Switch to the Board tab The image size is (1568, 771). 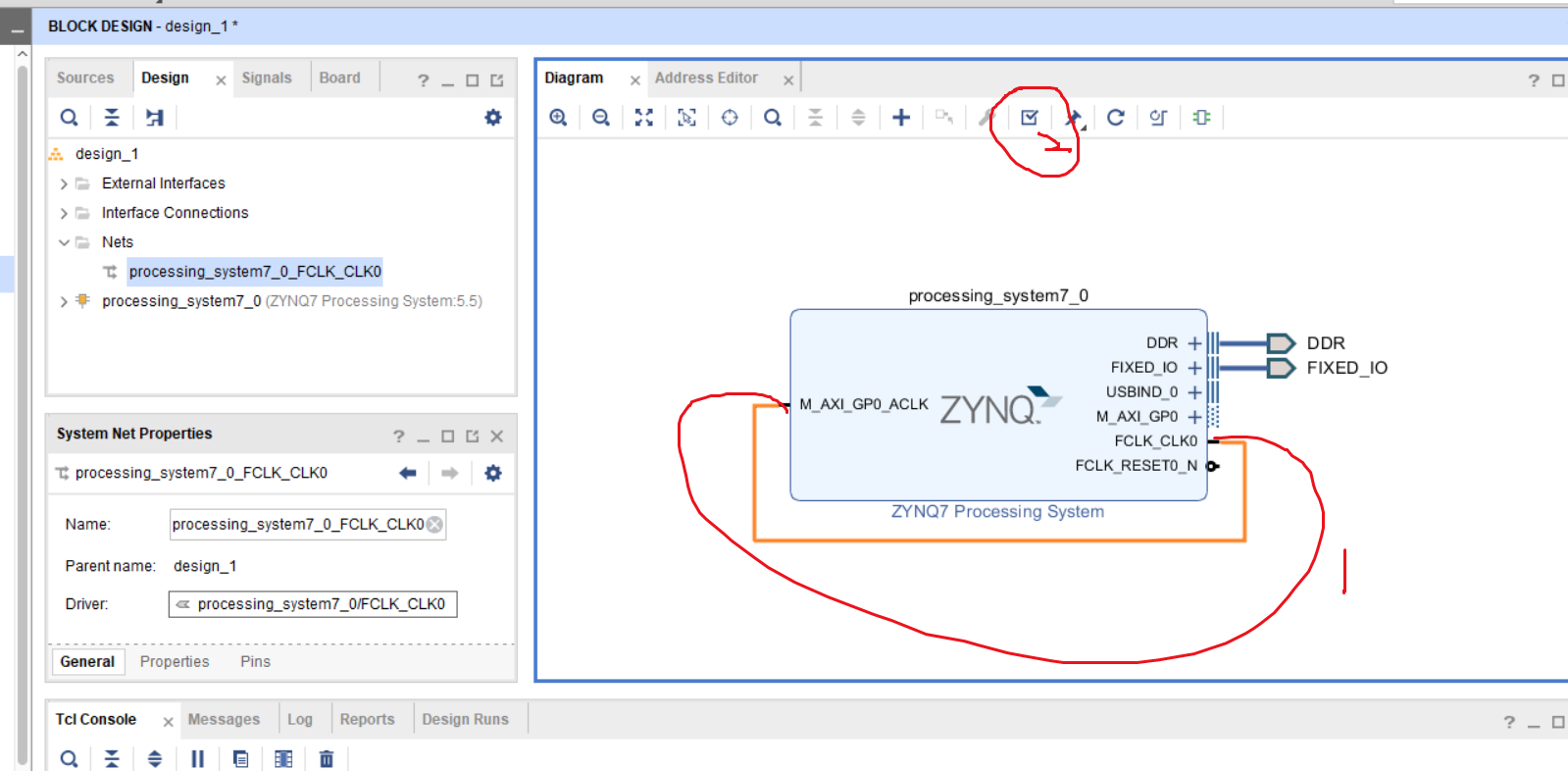click(339, 78)
